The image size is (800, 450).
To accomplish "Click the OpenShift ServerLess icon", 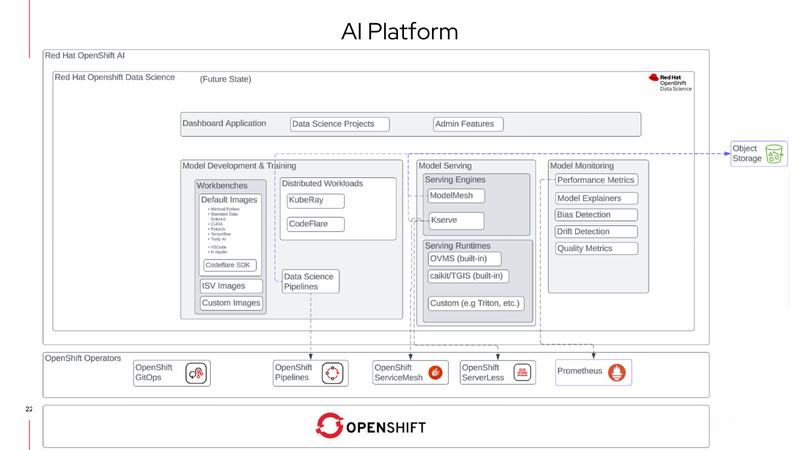I will pos(522,372).
